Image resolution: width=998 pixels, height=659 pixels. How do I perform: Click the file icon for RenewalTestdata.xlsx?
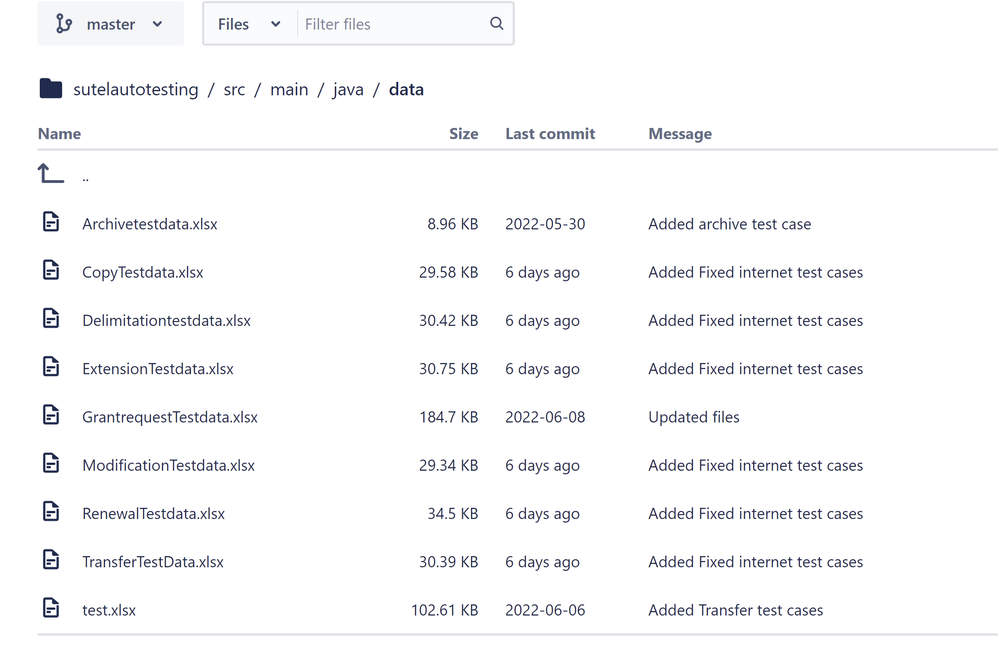(51, 511)
